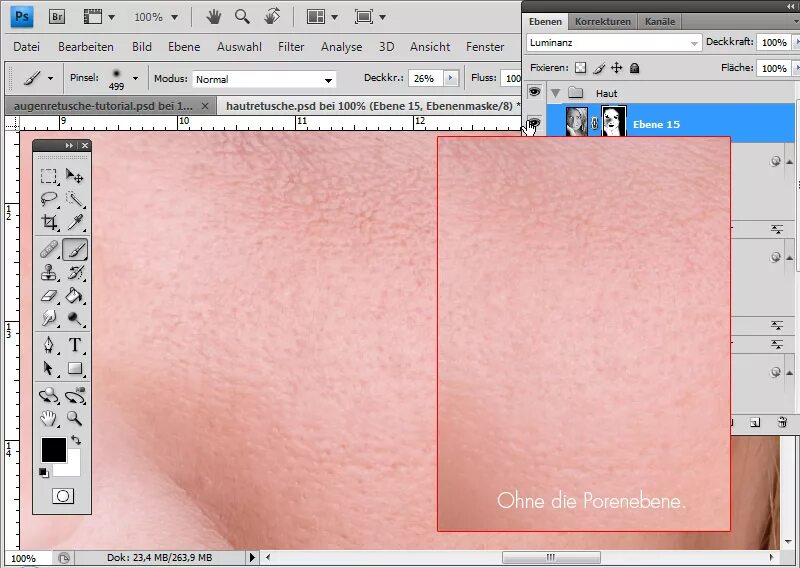Viewport: 800px width, 568px height.
Task: Click the Zoom magnifier in application bar
Action: 242,17
